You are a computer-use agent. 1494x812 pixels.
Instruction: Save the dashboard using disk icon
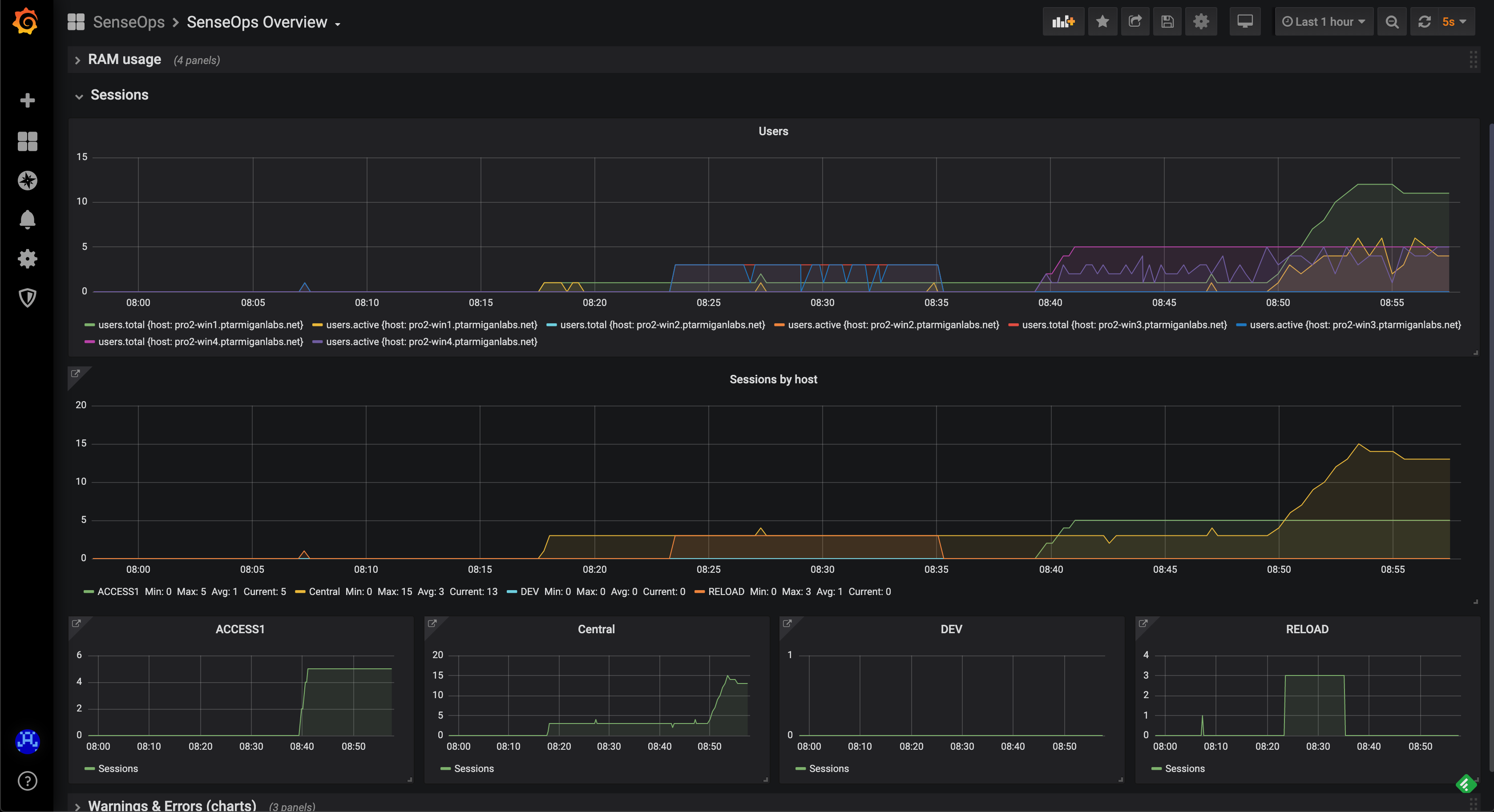[1167, 22]
